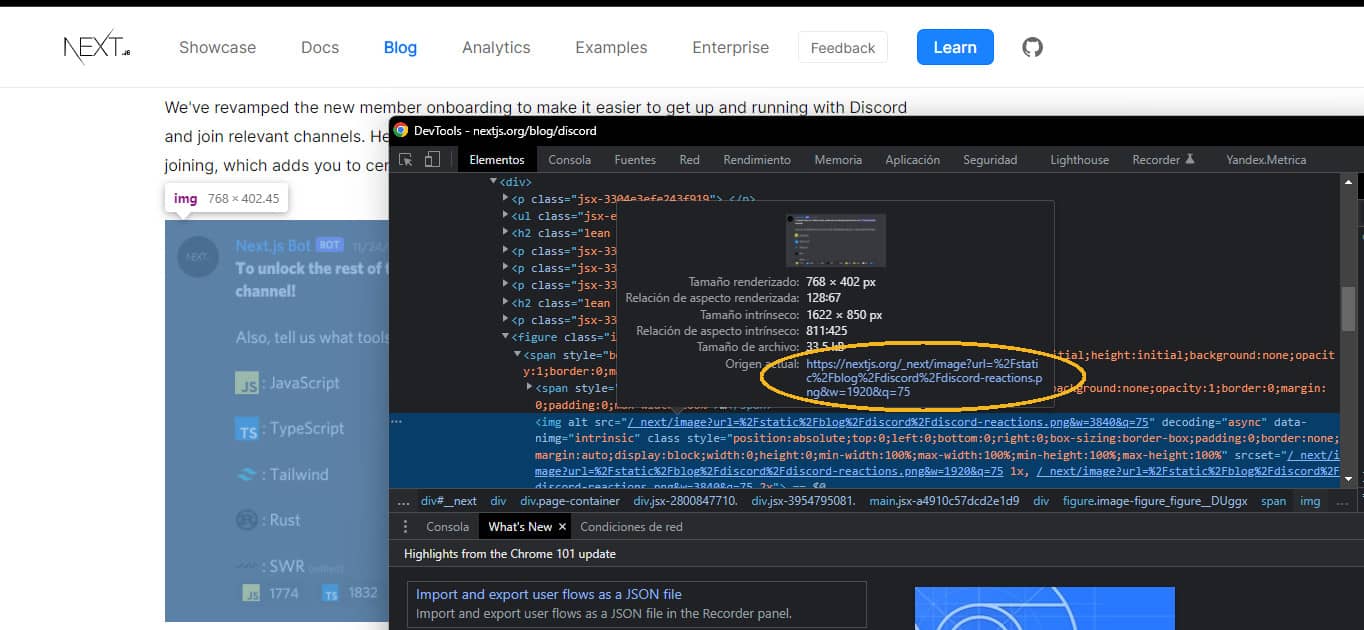
Task: Open the Lighthouse tab
Action: tap(1079, 159)
